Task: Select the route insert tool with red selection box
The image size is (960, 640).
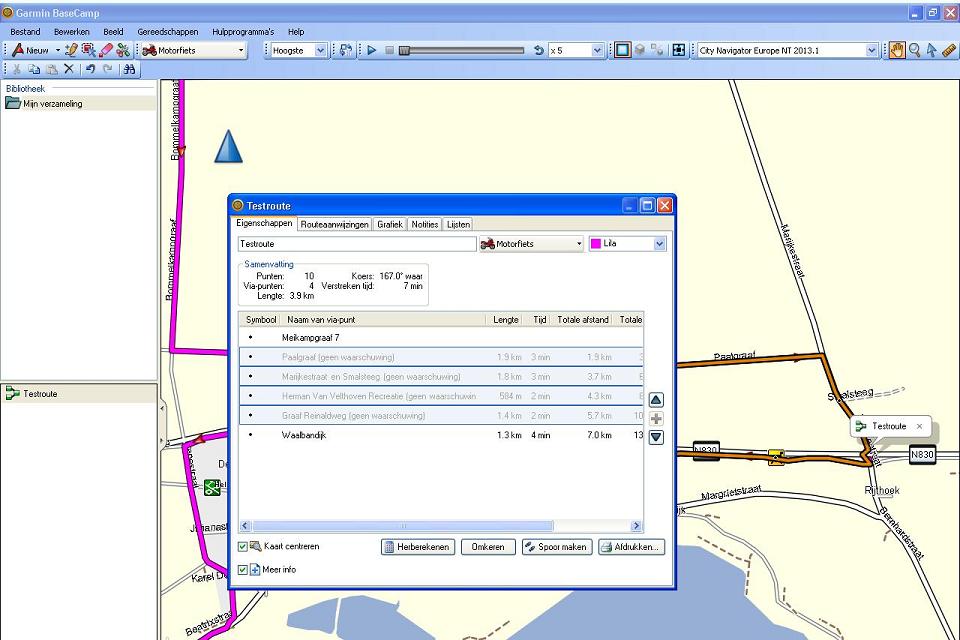Action: pos(89,50)
